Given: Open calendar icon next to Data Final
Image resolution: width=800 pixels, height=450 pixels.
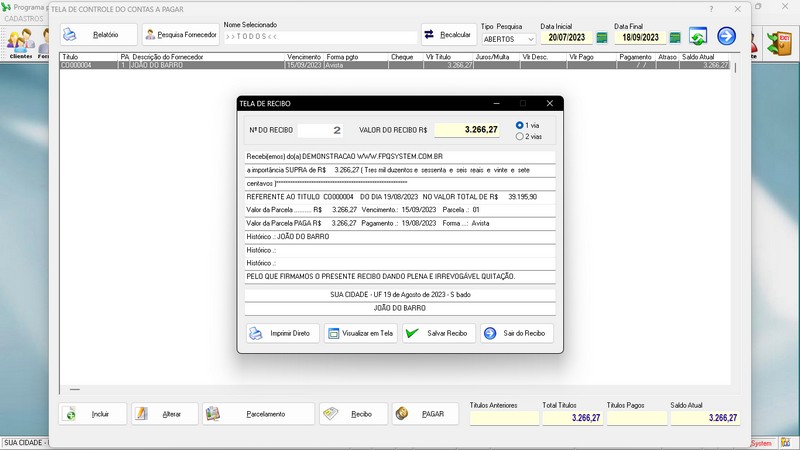Looking at the screenshot, I should [675, 38].
